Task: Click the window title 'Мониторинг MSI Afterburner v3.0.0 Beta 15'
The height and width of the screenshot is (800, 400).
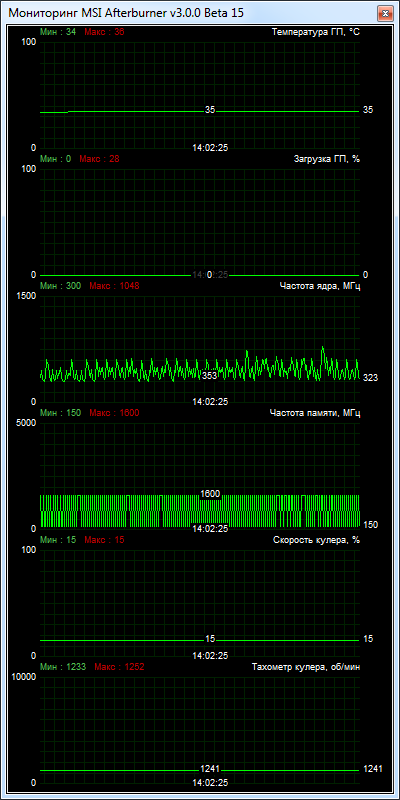Action: 127,13
